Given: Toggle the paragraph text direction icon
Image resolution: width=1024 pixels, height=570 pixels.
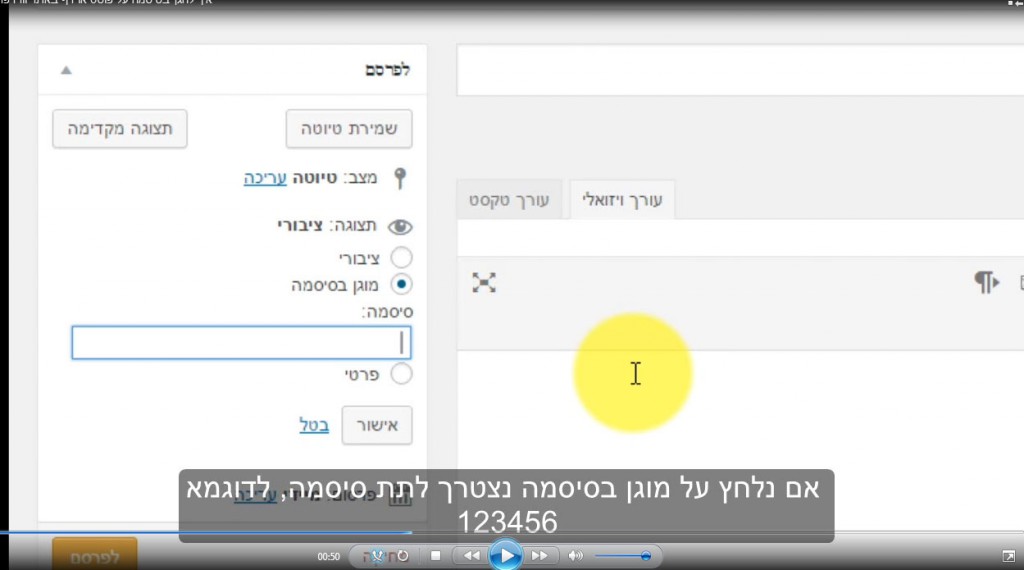Looking at the screenshot, I should [x=986, y=283].
